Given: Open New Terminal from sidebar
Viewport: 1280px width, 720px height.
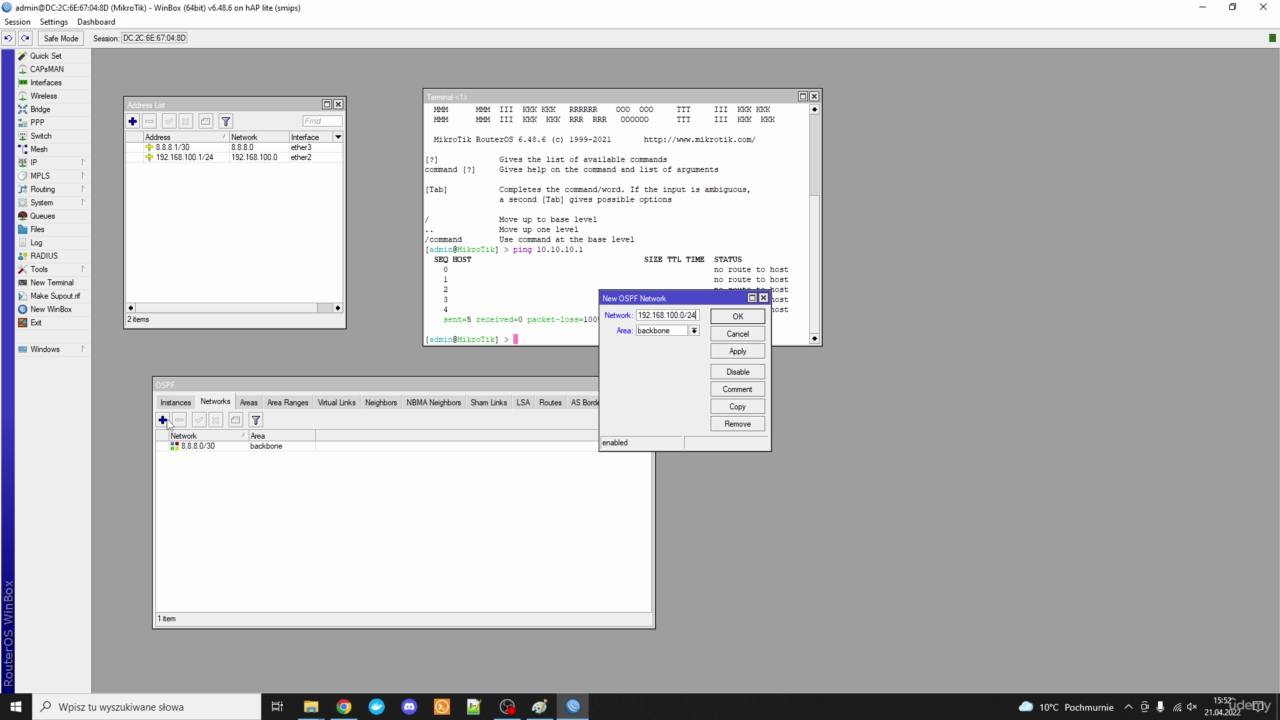Looking at the screenshot, I should tap(51, 282).
